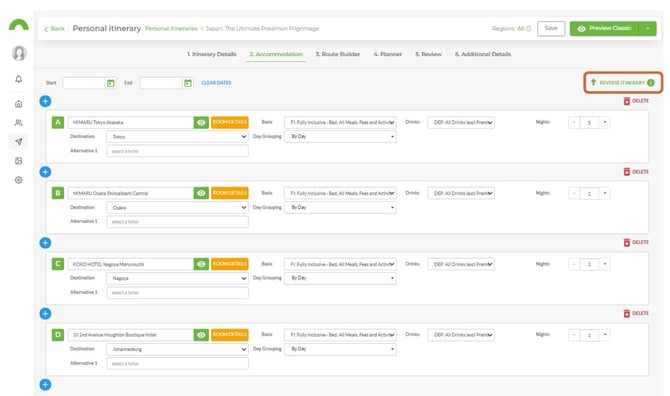Open Start date calendar picker
The width and height of the screenshot is (670, 396).
[111, 83]
